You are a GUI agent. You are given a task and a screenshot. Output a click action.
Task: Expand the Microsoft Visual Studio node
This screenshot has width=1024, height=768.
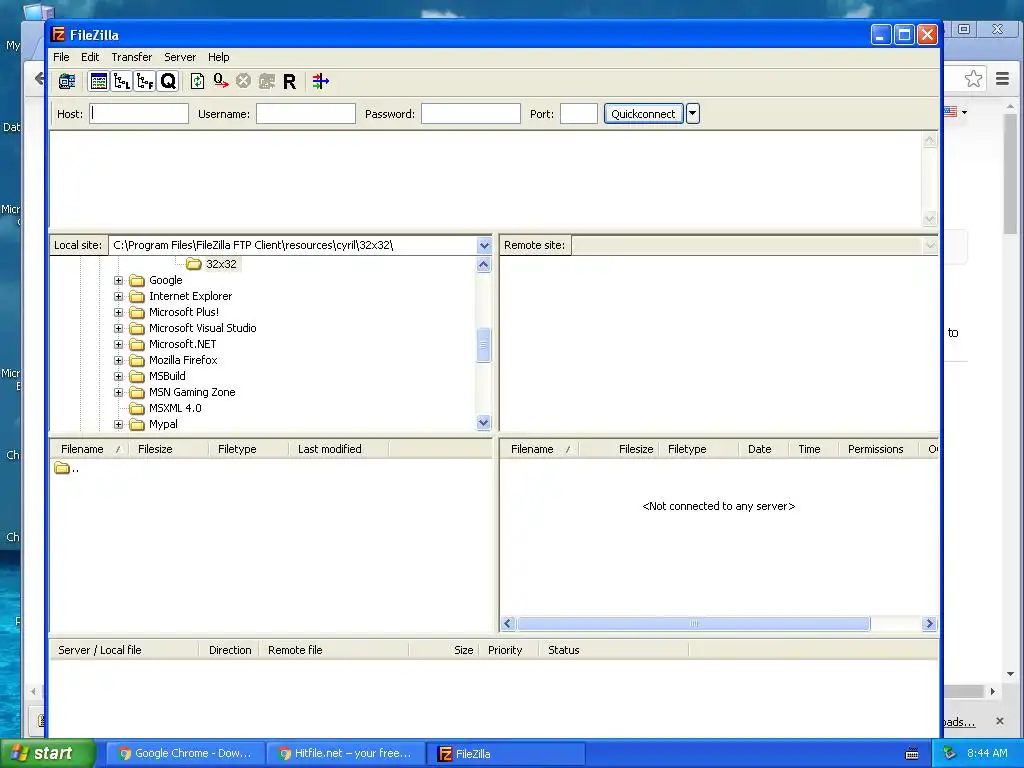(x=118, y=328)
